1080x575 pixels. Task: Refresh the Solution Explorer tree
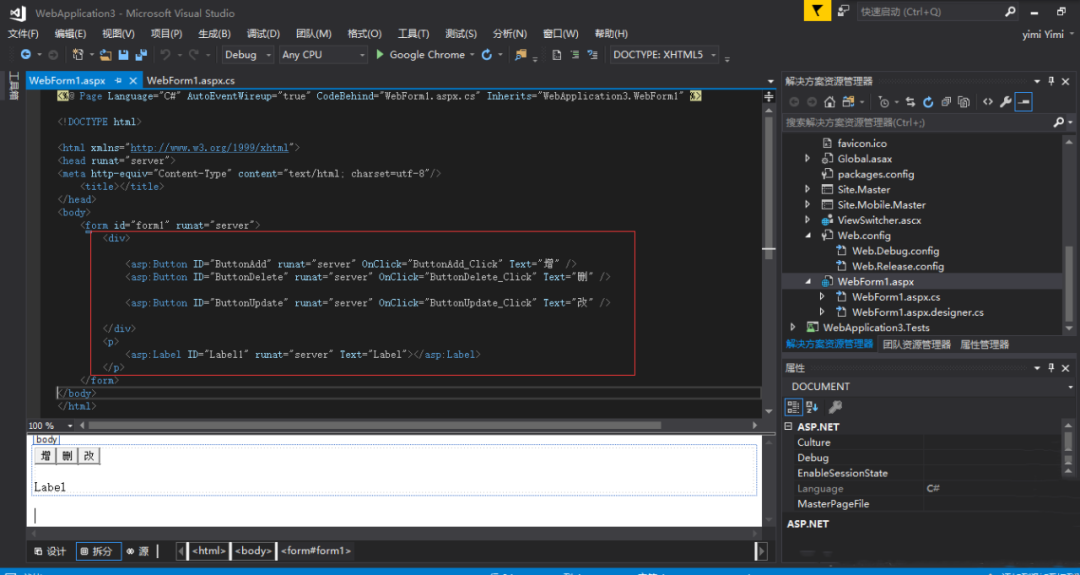tap(928, 102)
